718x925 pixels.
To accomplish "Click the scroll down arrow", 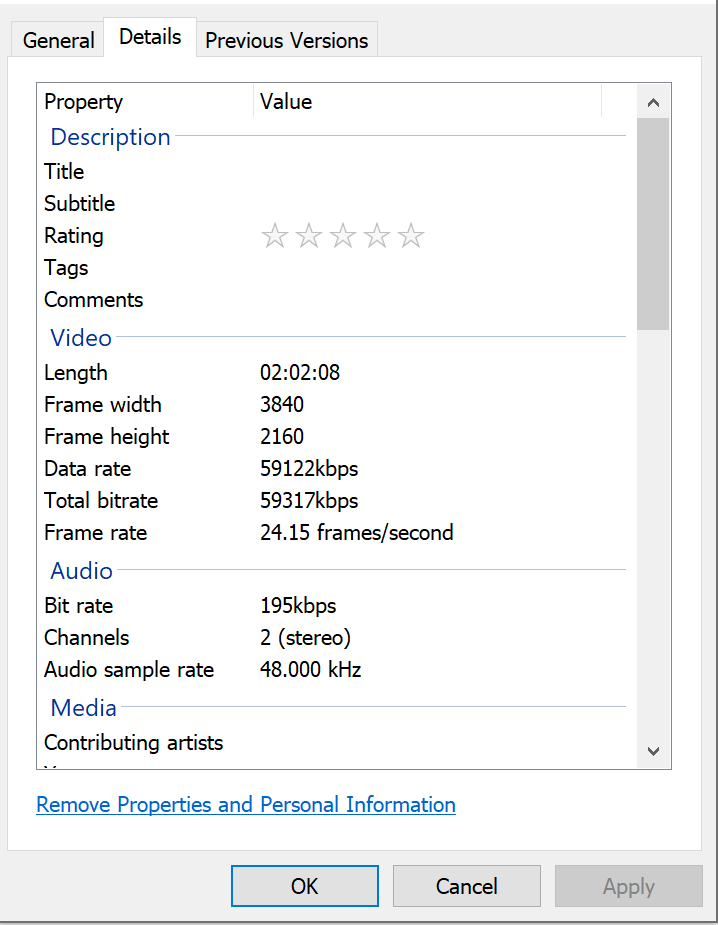I will coord(653,751).
